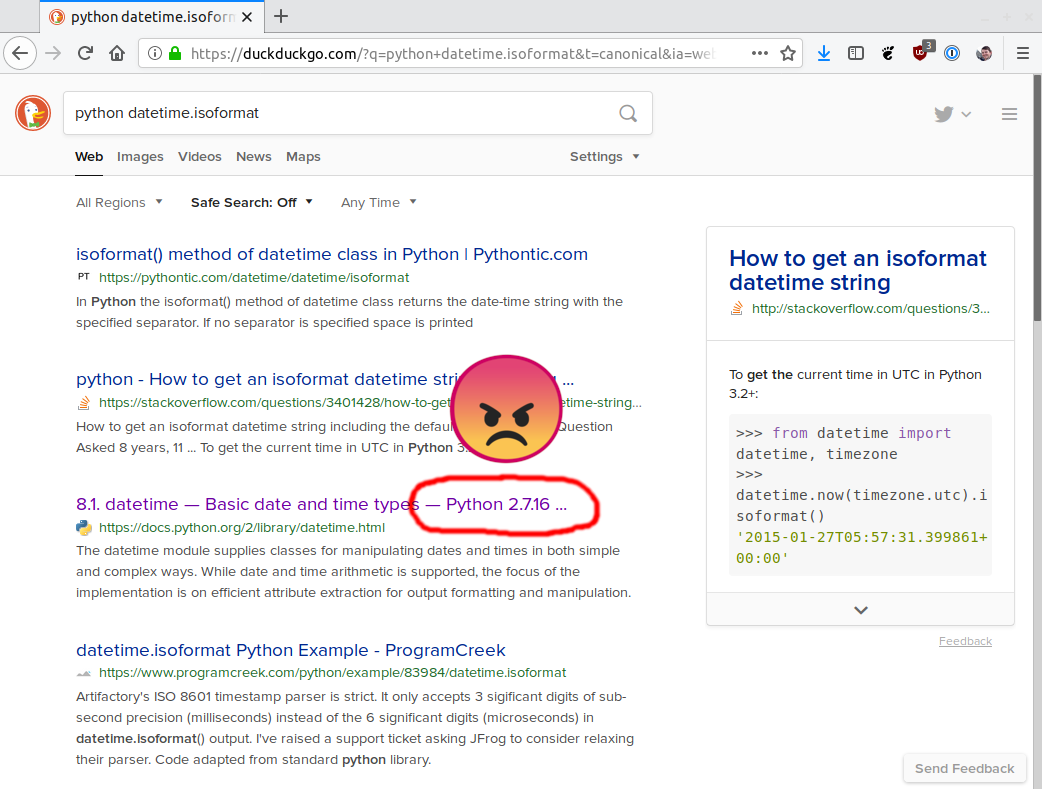Switch to the Images tab
The height and width of the screenshot is (789, 1042).
click(x=140, y=157)
